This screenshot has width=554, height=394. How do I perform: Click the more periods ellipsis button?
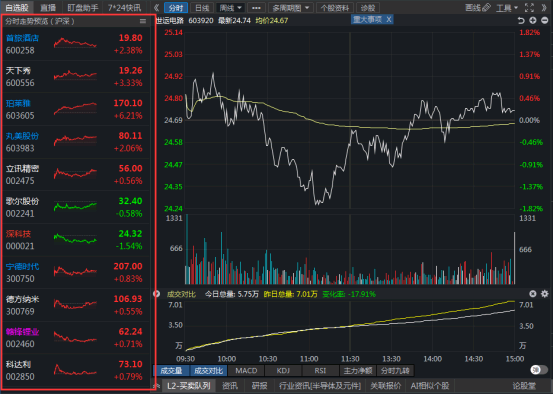click(256, 8)
